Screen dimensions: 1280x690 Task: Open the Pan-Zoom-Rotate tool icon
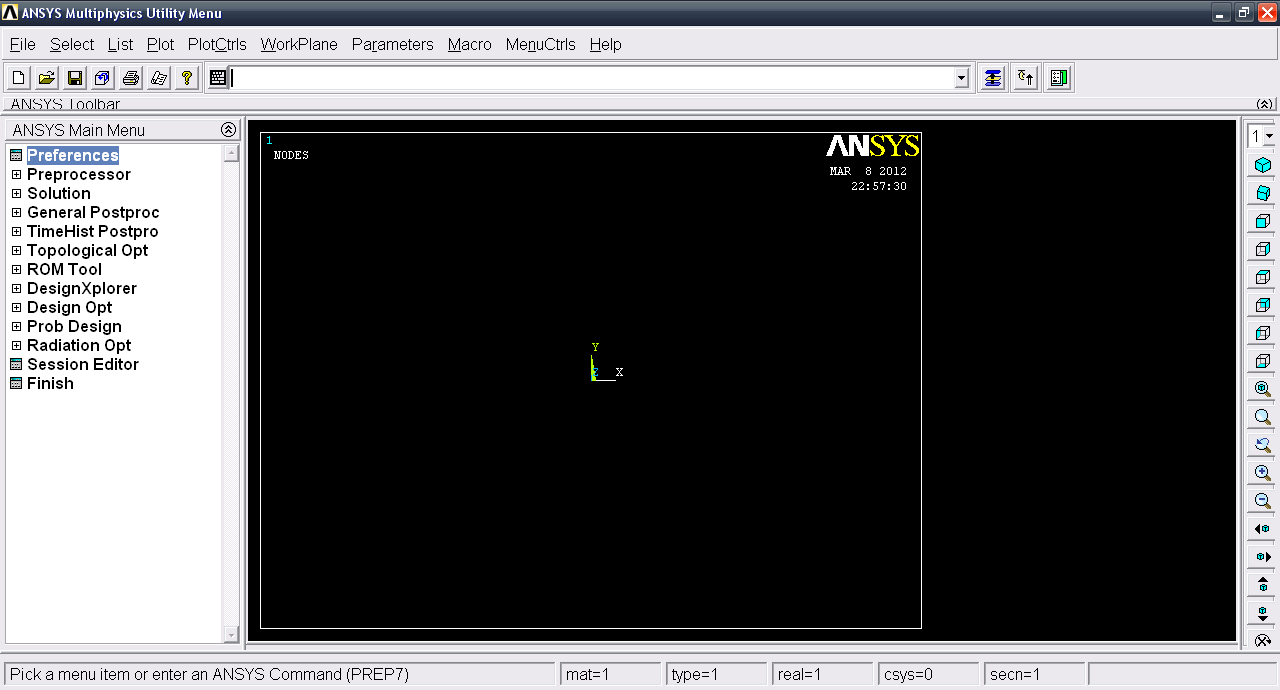pos(102,78)
